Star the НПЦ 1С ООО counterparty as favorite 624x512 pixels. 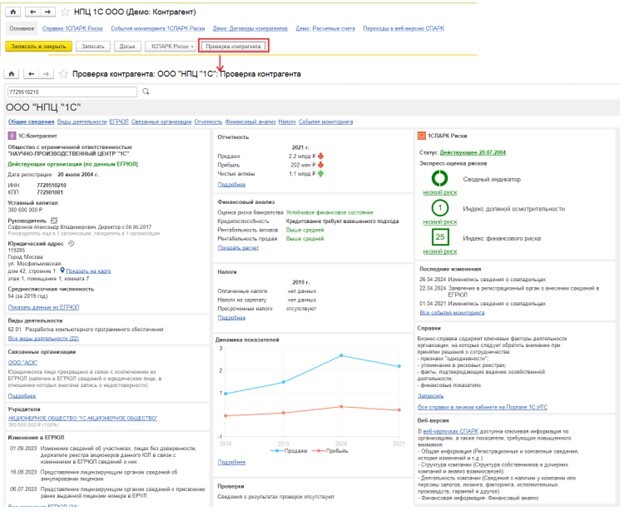pos(64,12)
